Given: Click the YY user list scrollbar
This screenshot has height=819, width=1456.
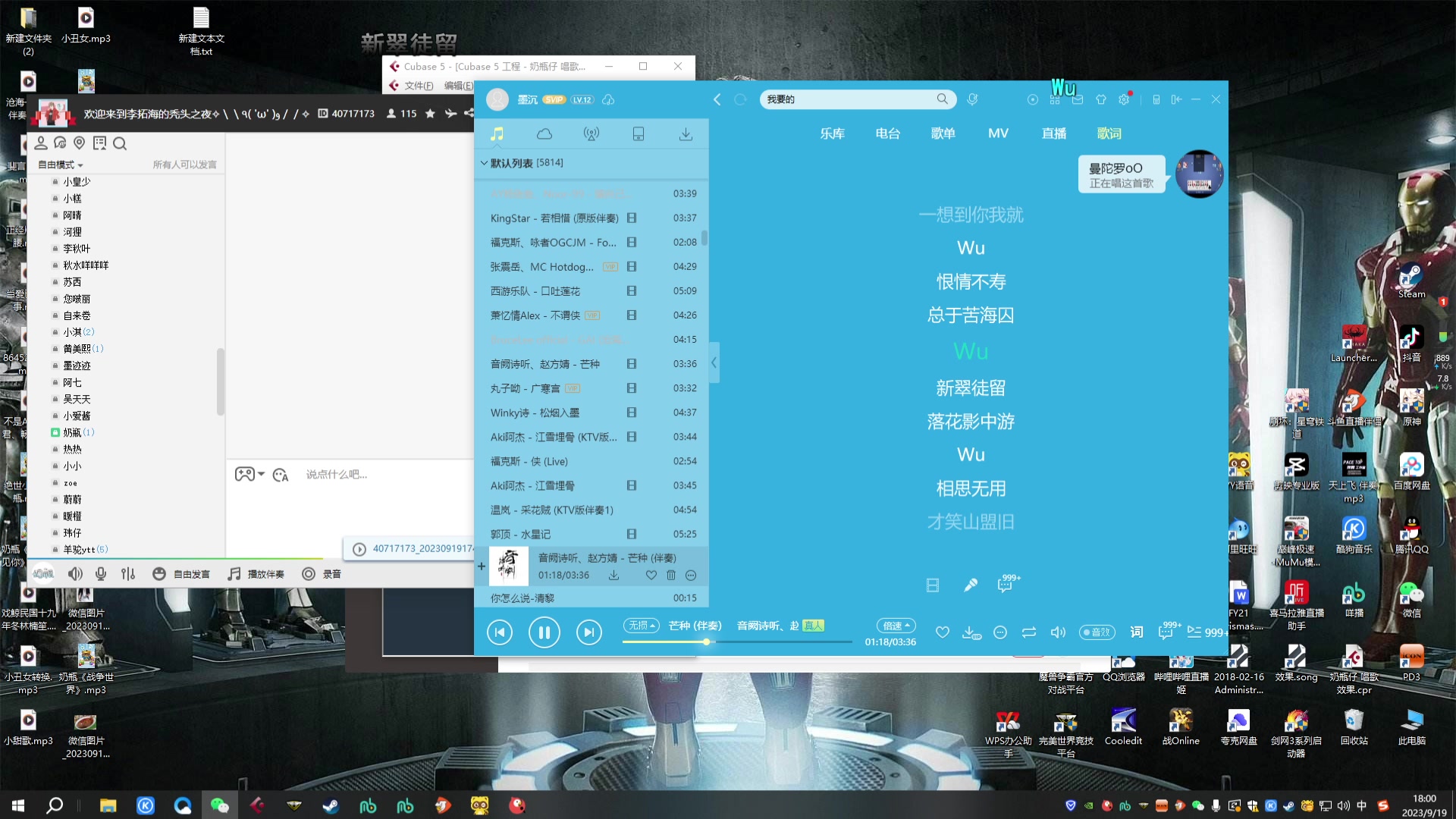Looking at the screenshot, I should click(220, 381).
